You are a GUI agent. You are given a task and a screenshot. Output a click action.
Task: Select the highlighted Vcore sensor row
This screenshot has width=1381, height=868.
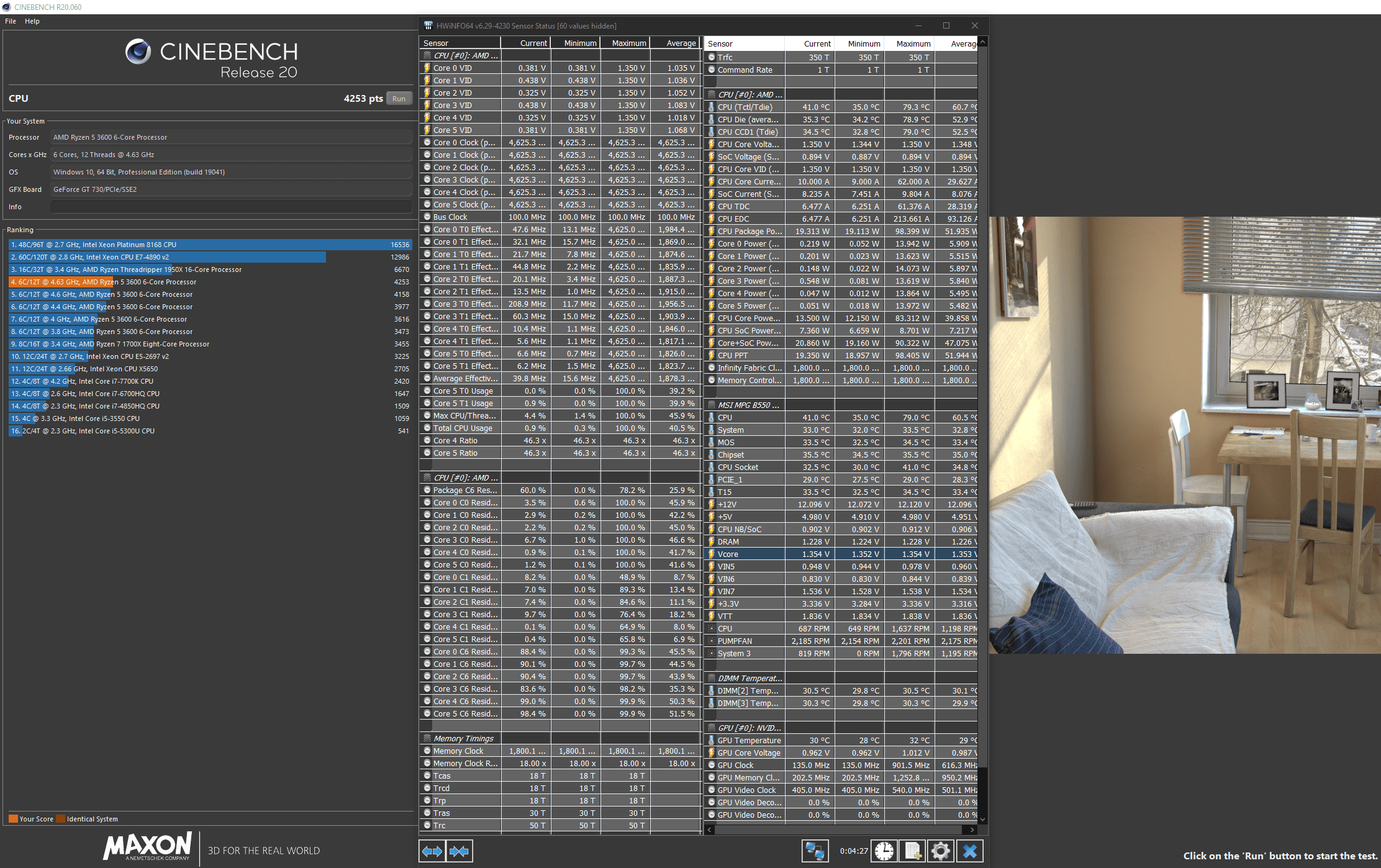[x=745, y=554]
